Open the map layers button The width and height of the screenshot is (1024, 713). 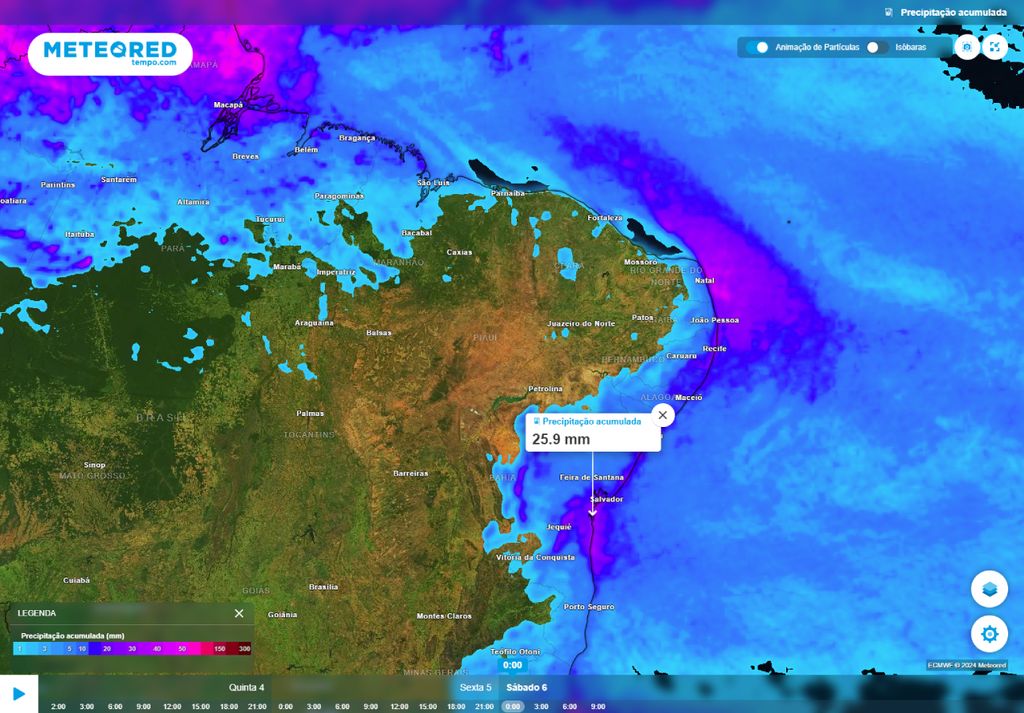[x=989, y=589]
